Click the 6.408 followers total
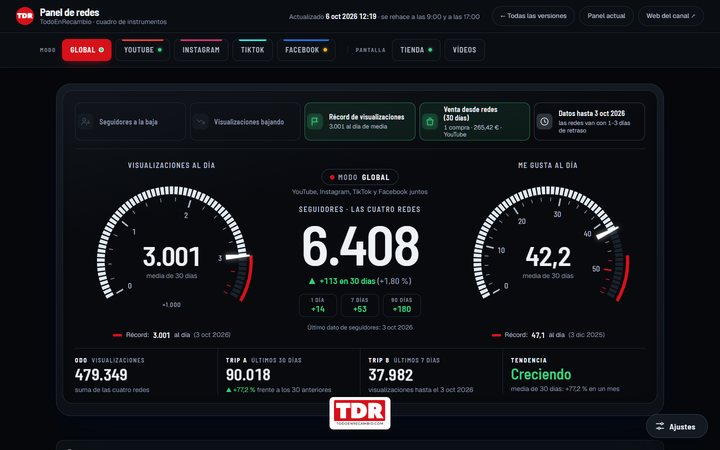 [x=360, y=246]
